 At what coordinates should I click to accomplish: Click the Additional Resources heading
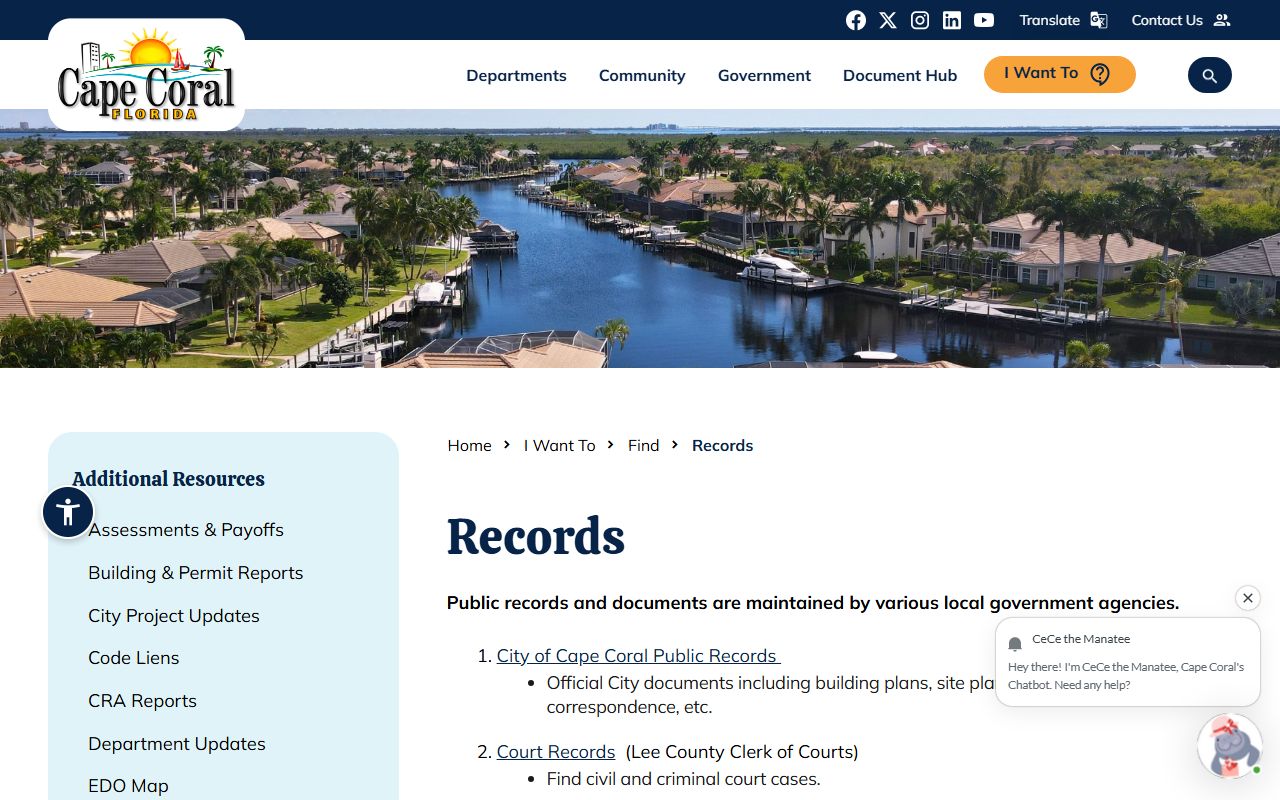click(168, 479)
